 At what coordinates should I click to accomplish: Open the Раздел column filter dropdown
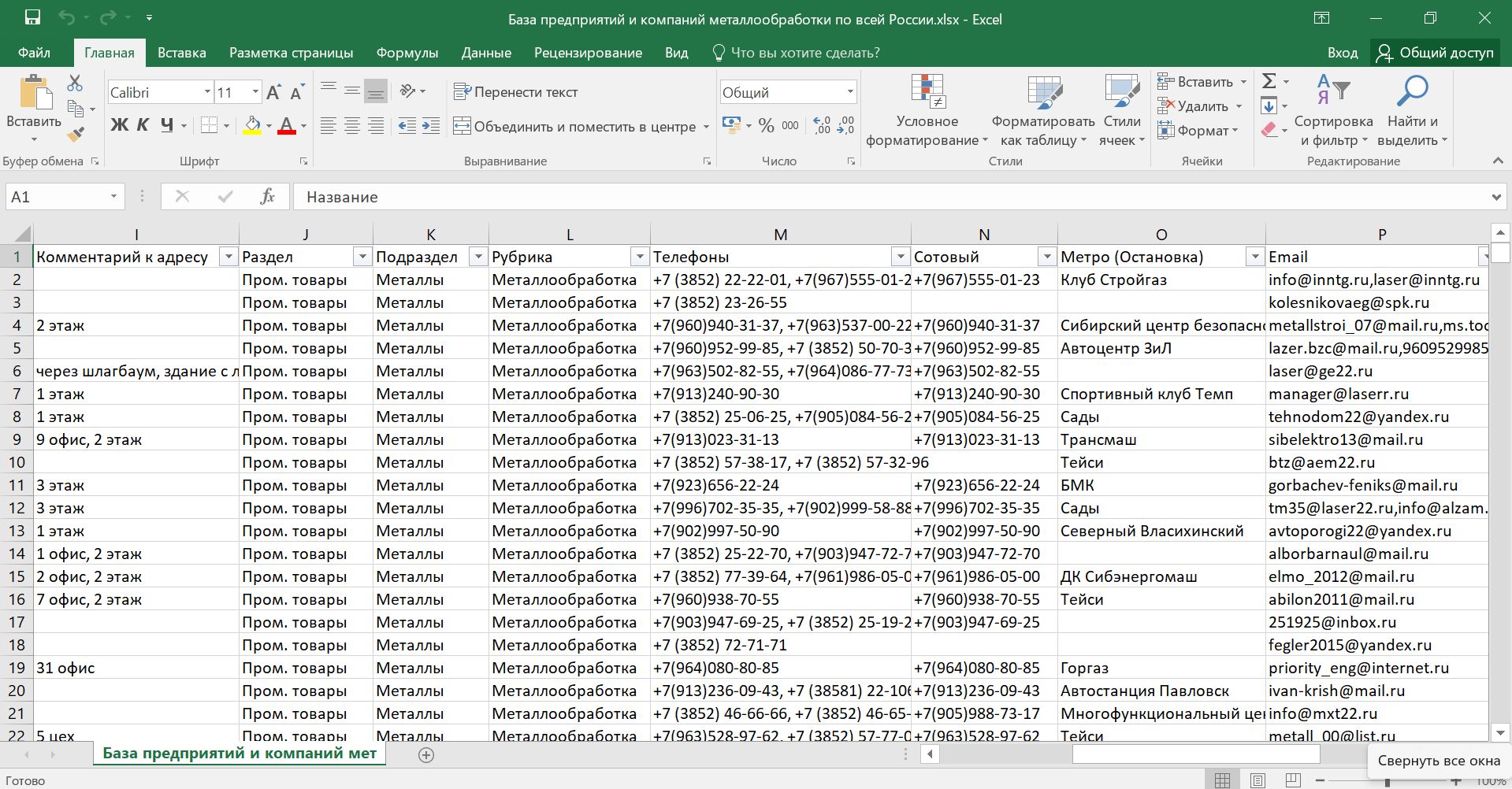362,257
